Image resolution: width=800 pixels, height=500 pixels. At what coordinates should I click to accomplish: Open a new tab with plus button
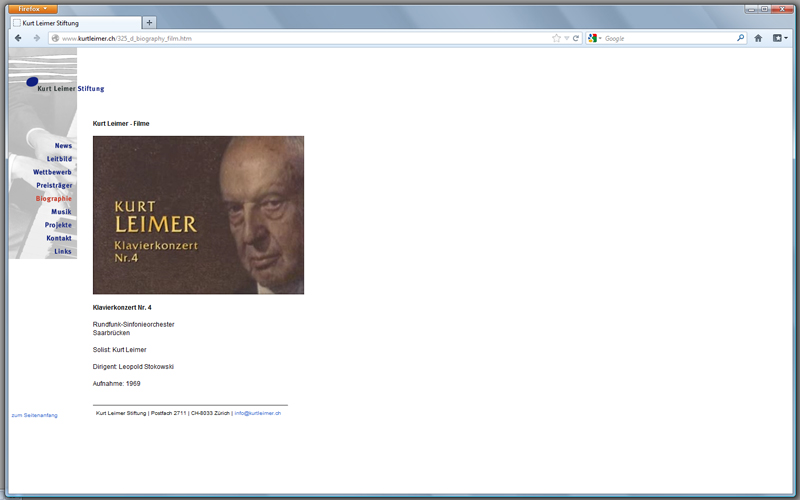pos(149,22)
